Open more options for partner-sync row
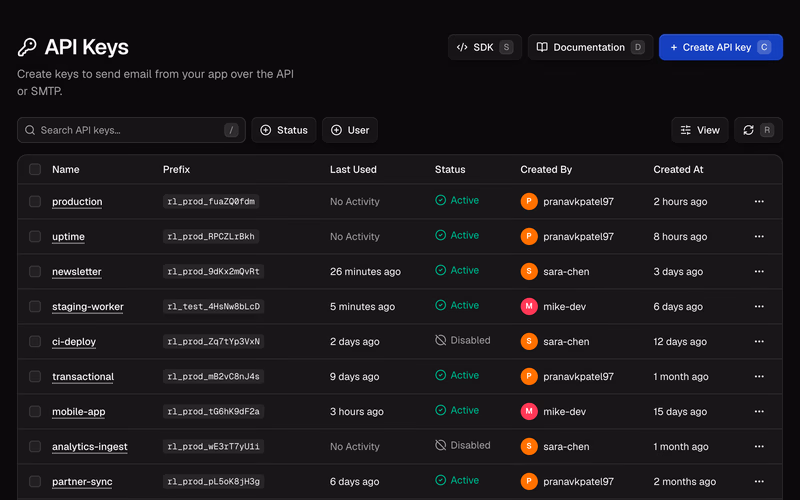The image size is (800, 500). (x=759, y=481)
